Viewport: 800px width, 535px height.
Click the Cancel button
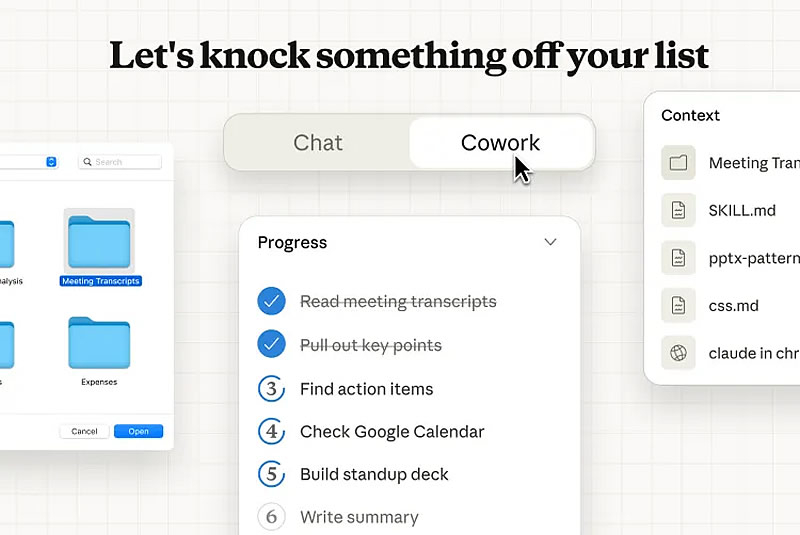coord(84,431)
